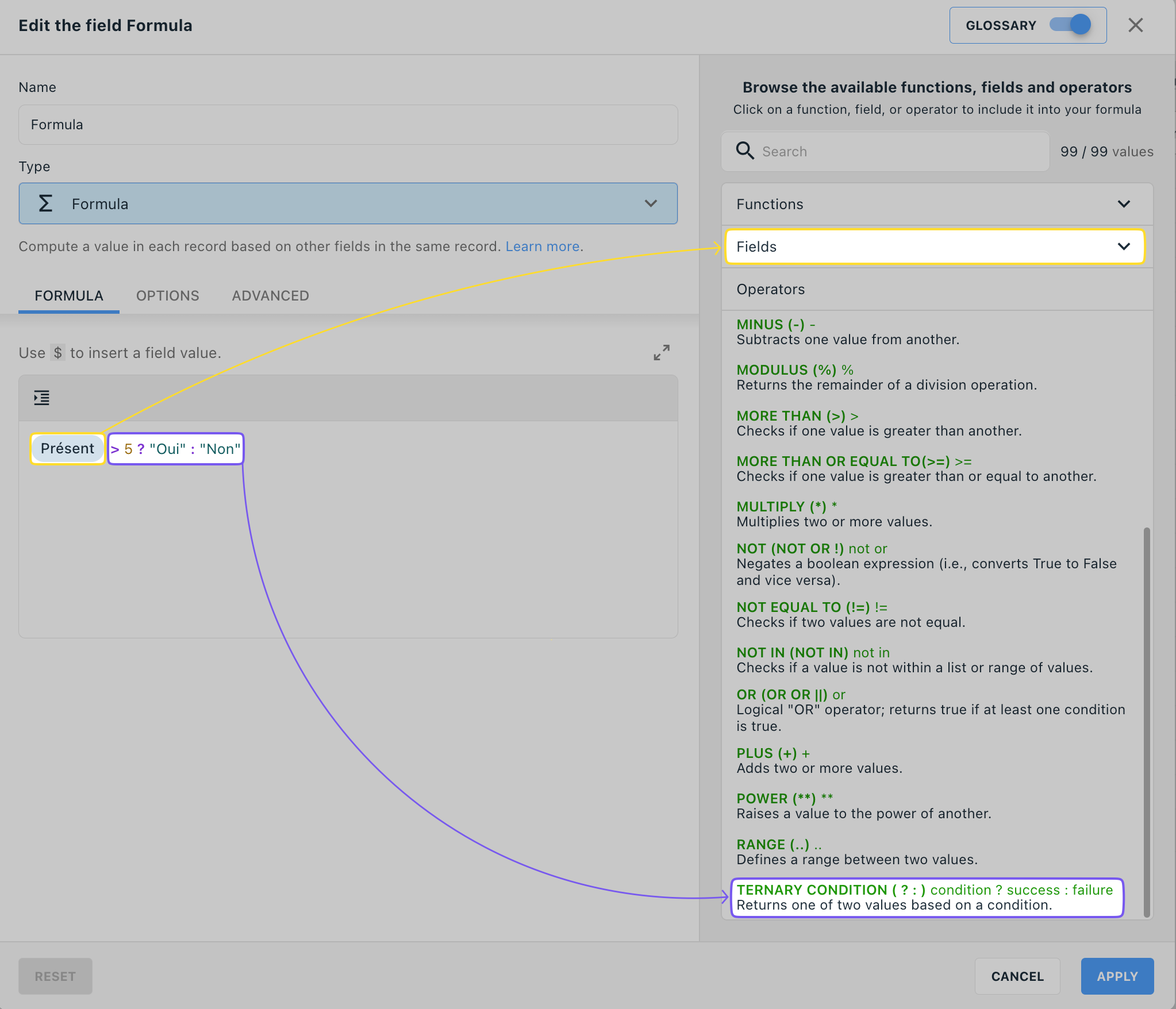Click the CANCEL button
This screenshot has width=1176, height=1009.
click(1017, 976)
